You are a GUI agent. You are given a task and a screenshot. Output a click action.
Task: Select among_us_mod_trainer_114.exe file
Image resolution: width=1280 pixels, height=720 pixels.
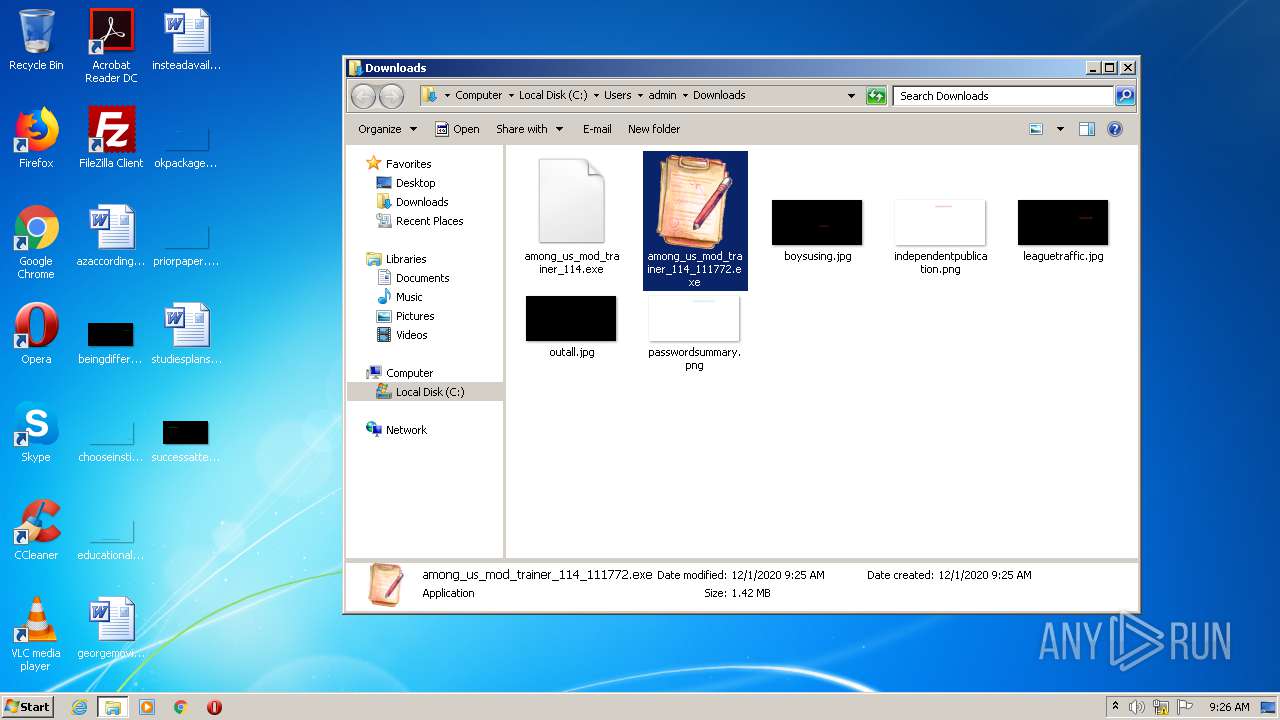point(572,216)
